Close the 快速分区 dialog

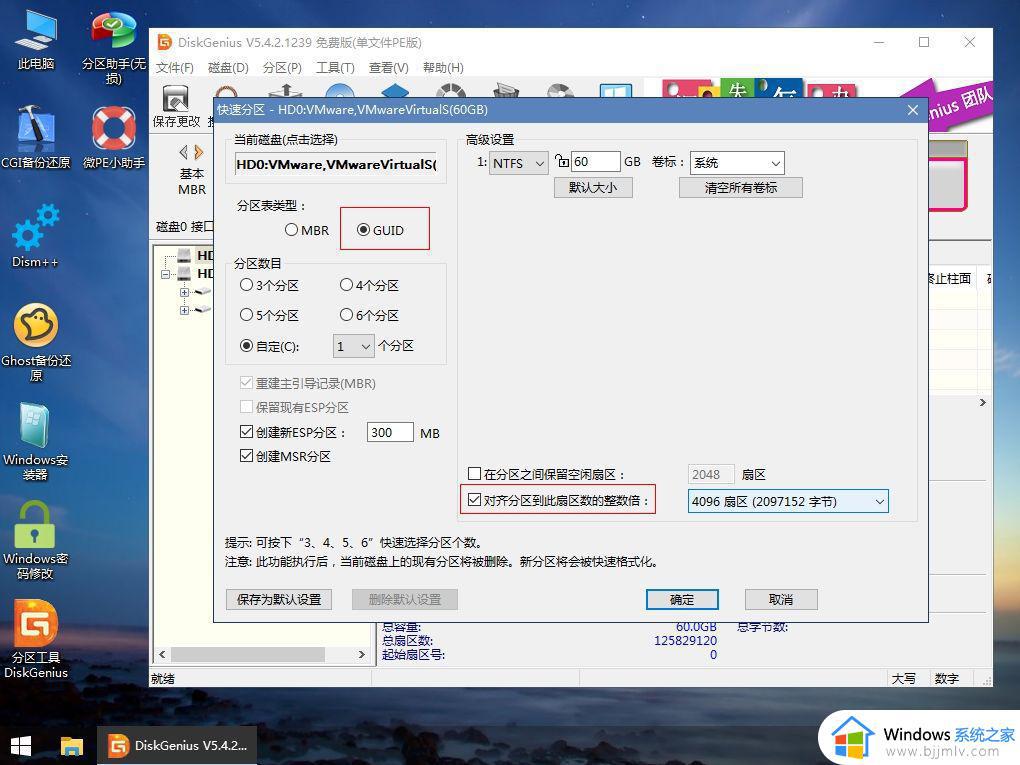pyautogui.click(x=913, y=110)
